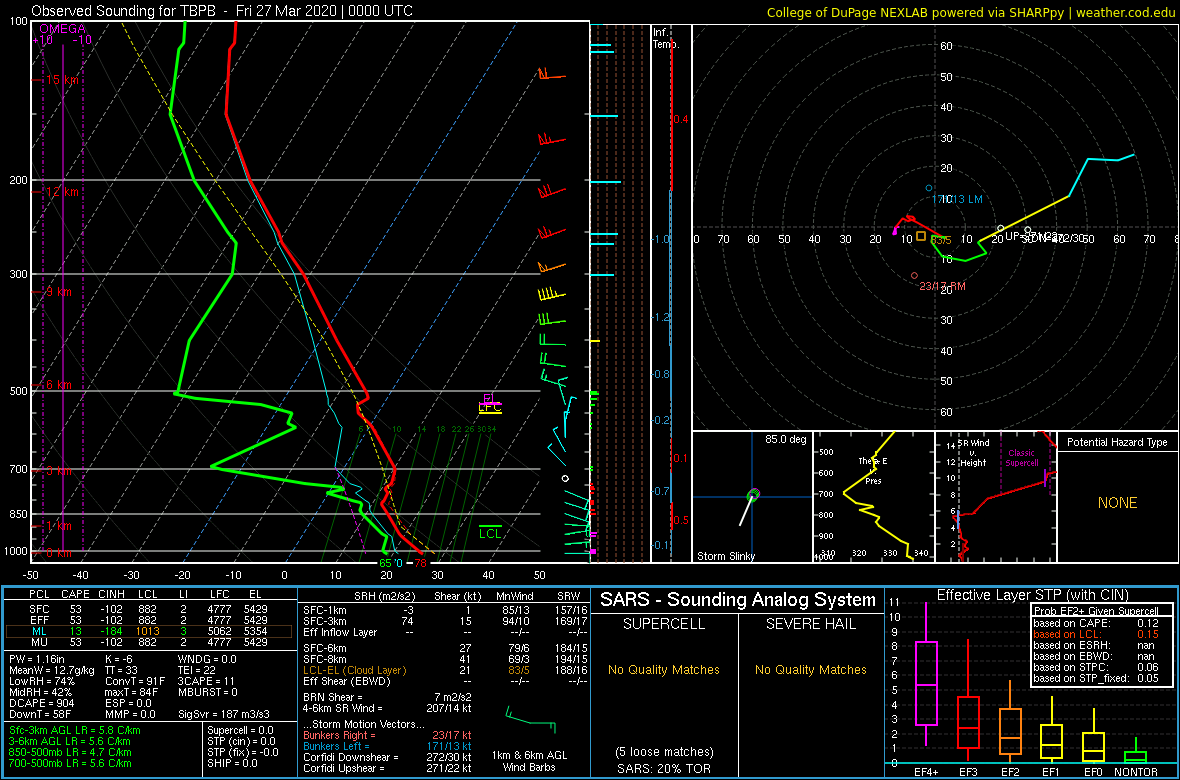Viewport: 1180px width, 780px height.
Task: Click the Sfc-3km AGL LR lapse rate
Action: (x=75, y=730)
